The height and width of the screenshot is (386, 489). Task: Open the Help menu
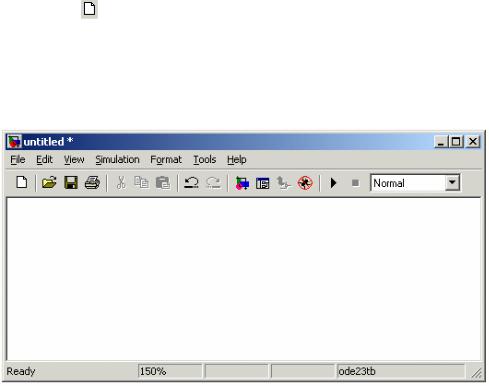tap(237, 160)
